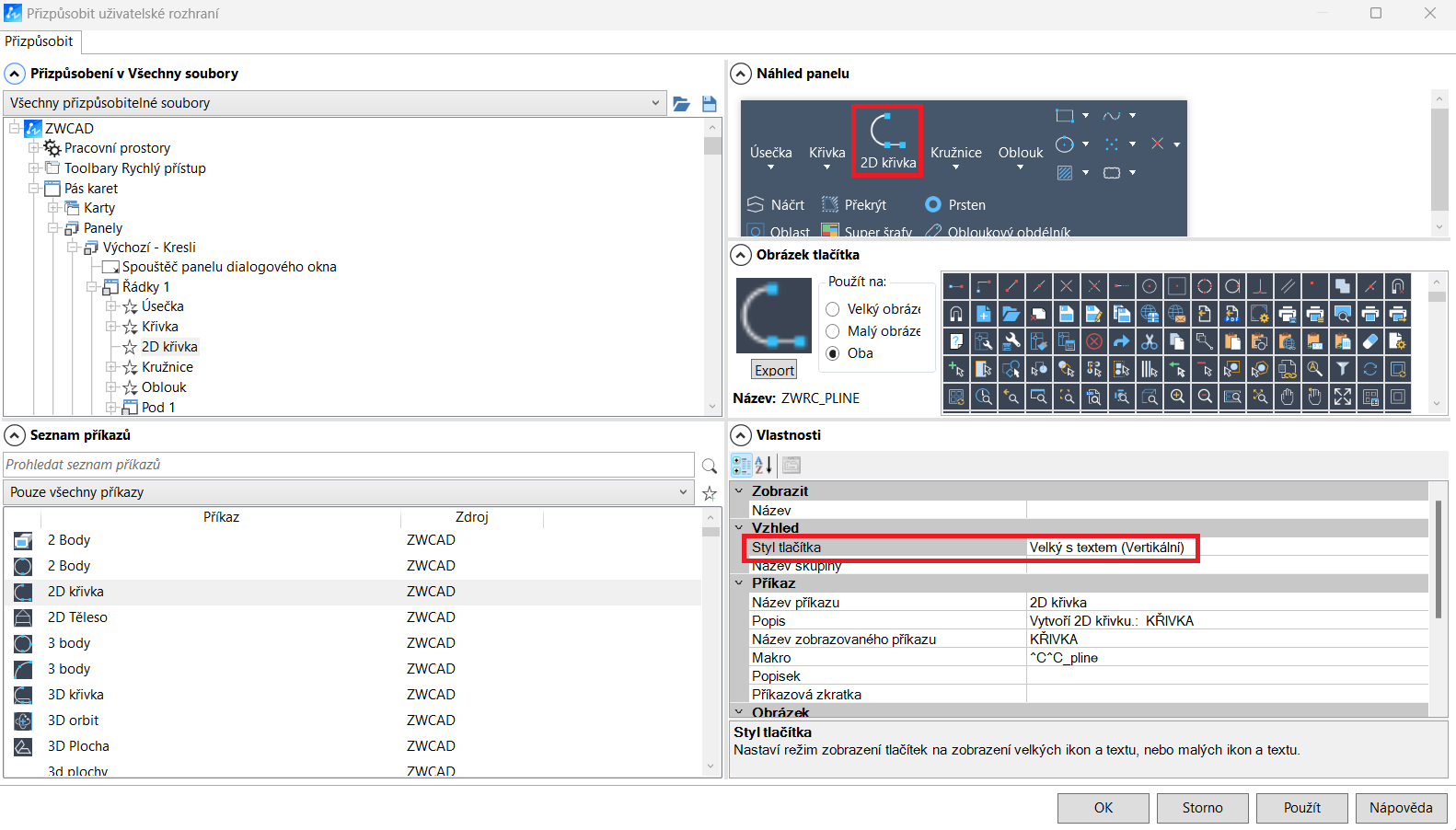Viewport: 1456px width, 830px height.
Task: Choose the Oba radio option
Action: click(x=833, y=353)
